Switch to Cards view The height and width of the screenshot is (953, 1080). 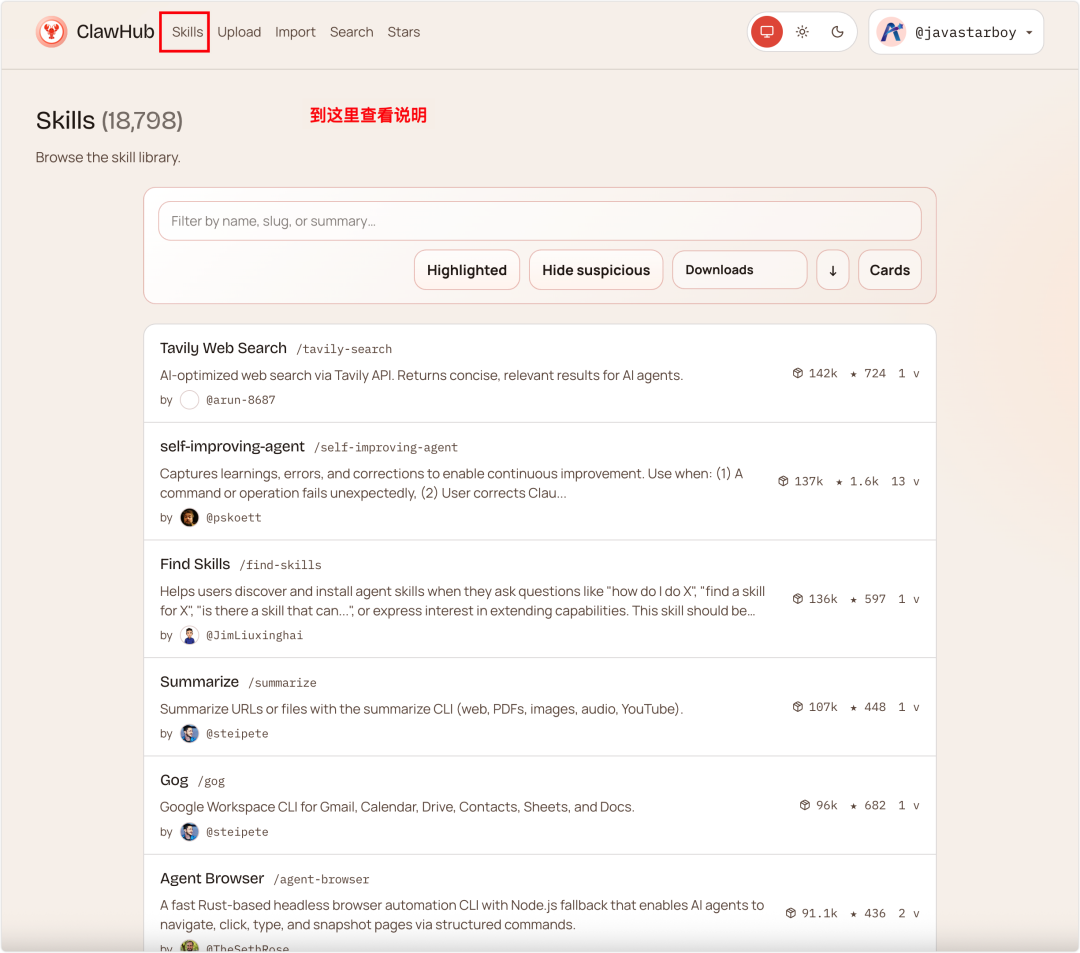[889, 270]
